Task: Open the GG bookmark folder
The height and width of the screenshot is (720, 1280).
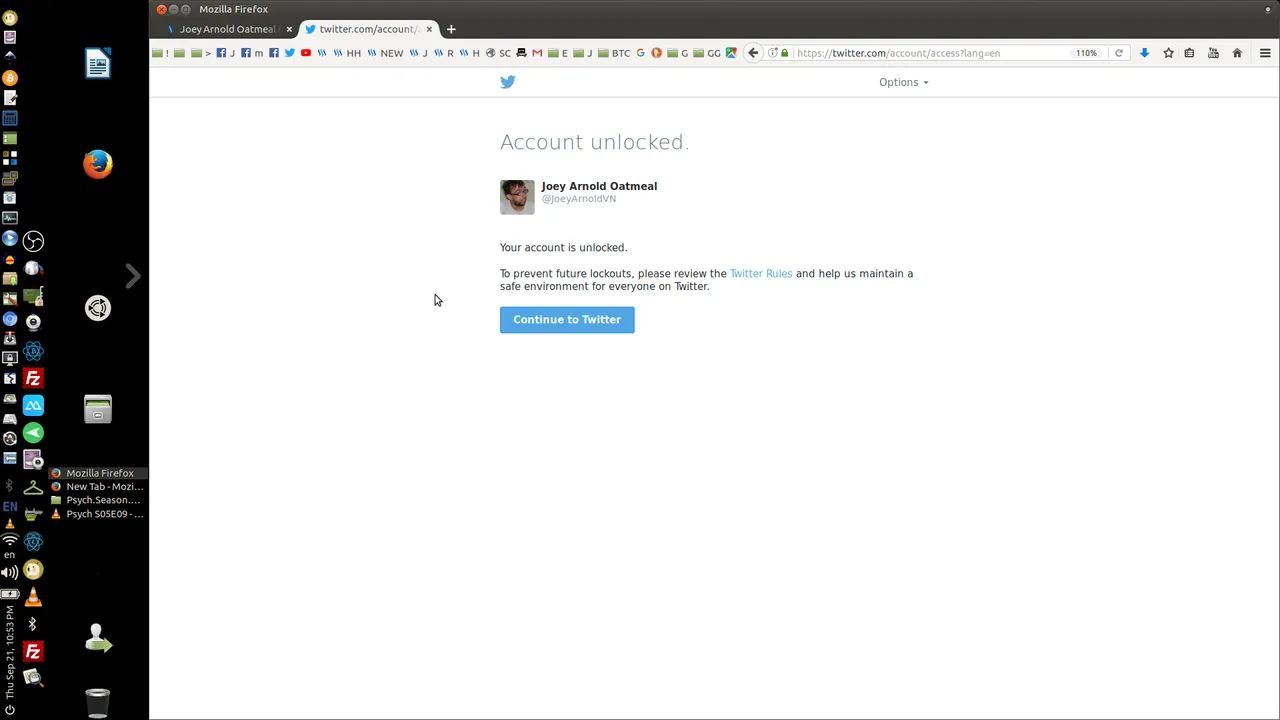Action: (x=707, y=53)
